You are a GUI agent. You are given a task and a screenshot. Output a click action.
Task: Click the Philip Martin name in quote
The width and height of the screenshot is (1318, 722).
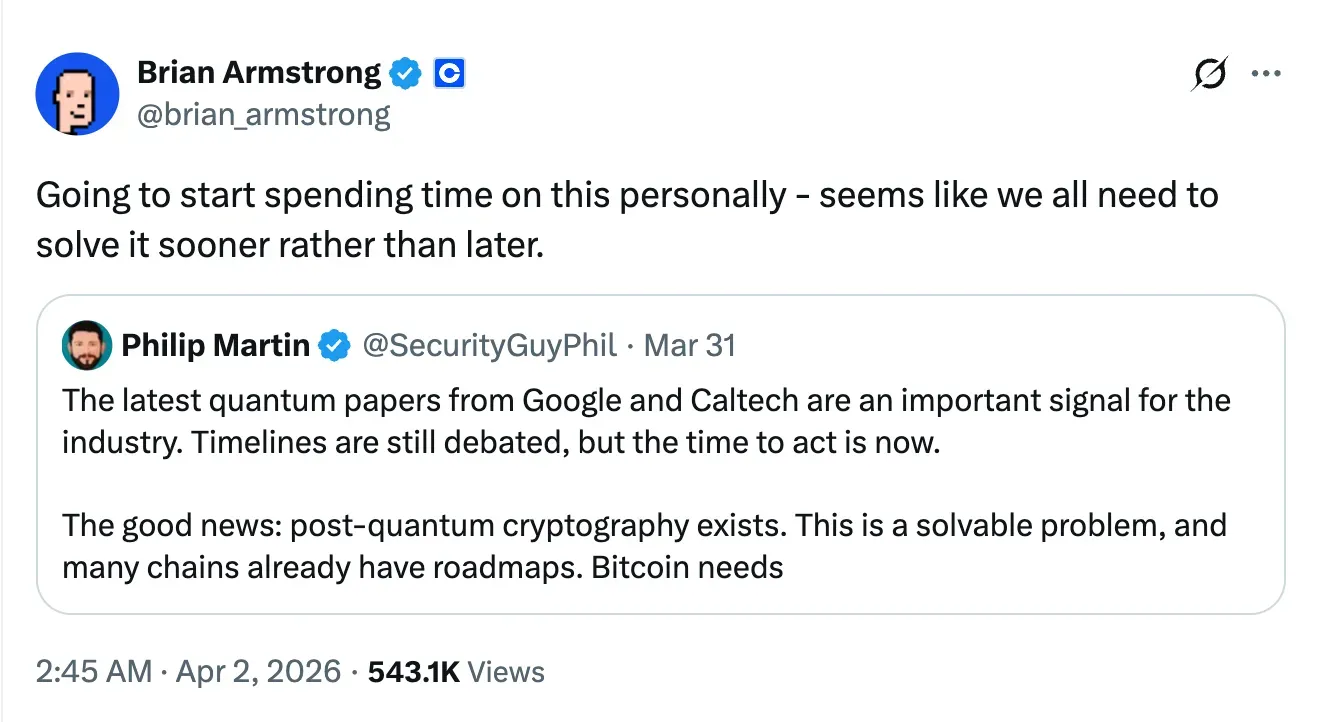tap(215, 346)
